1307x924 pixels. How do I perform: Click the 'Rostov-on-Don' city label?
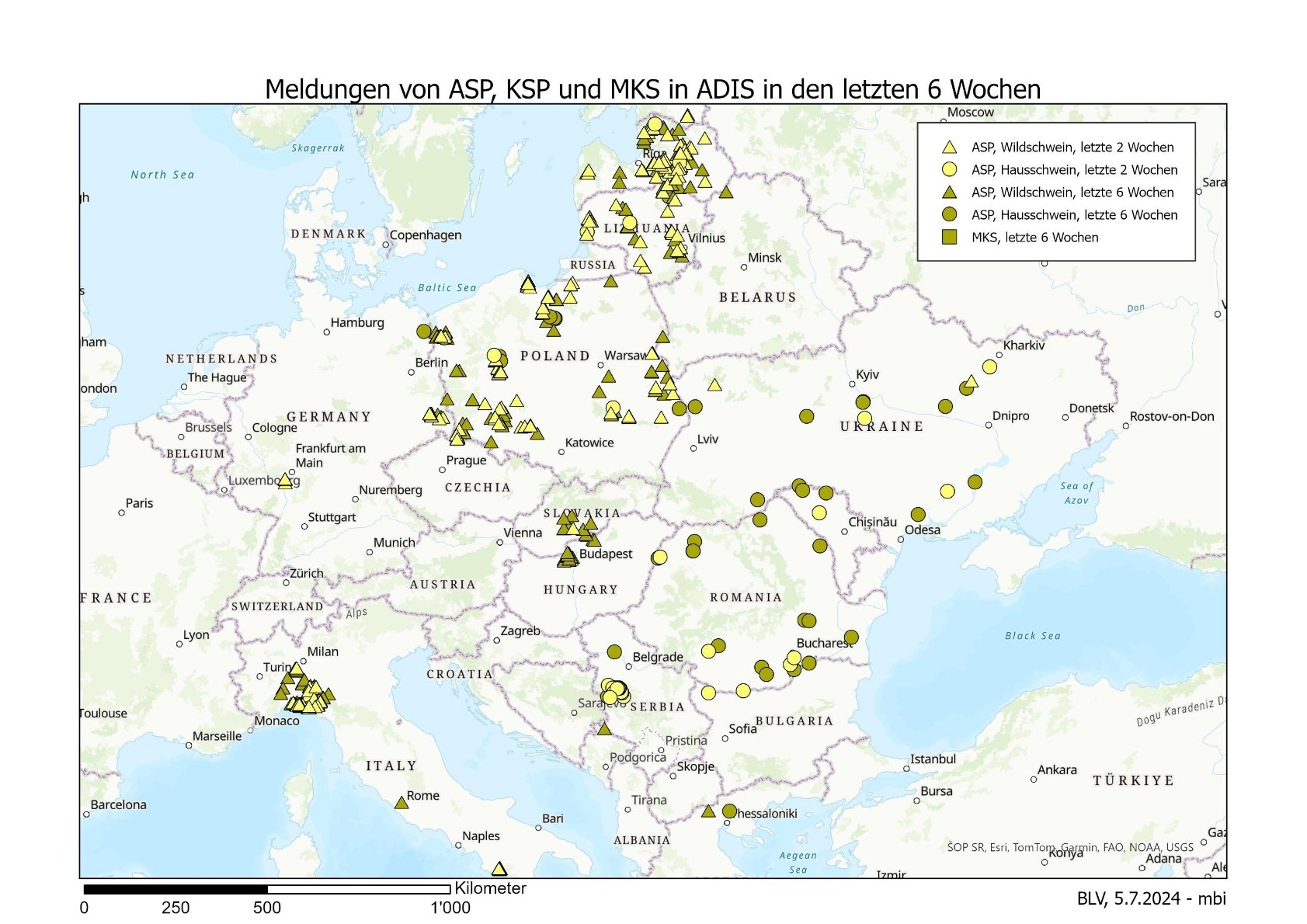[x=1172, y=416]
